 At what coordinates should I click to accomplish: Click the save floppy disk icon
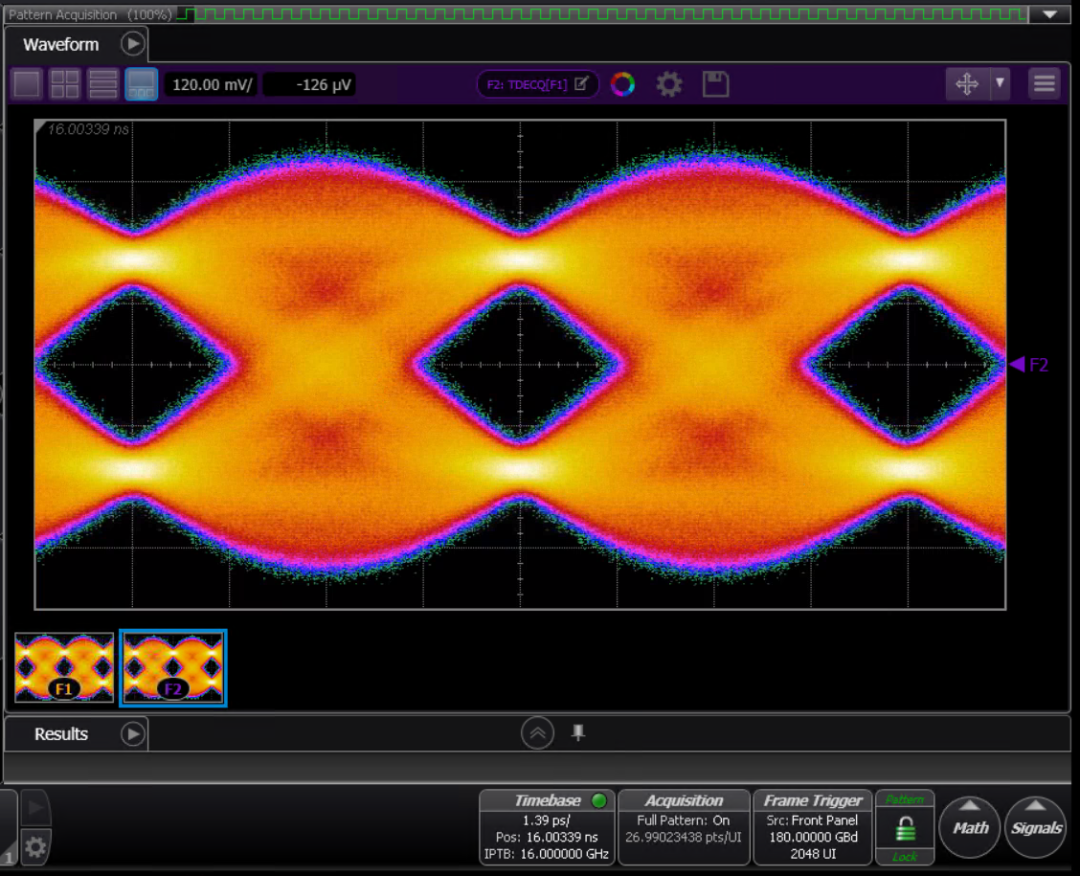pos(716,84)
